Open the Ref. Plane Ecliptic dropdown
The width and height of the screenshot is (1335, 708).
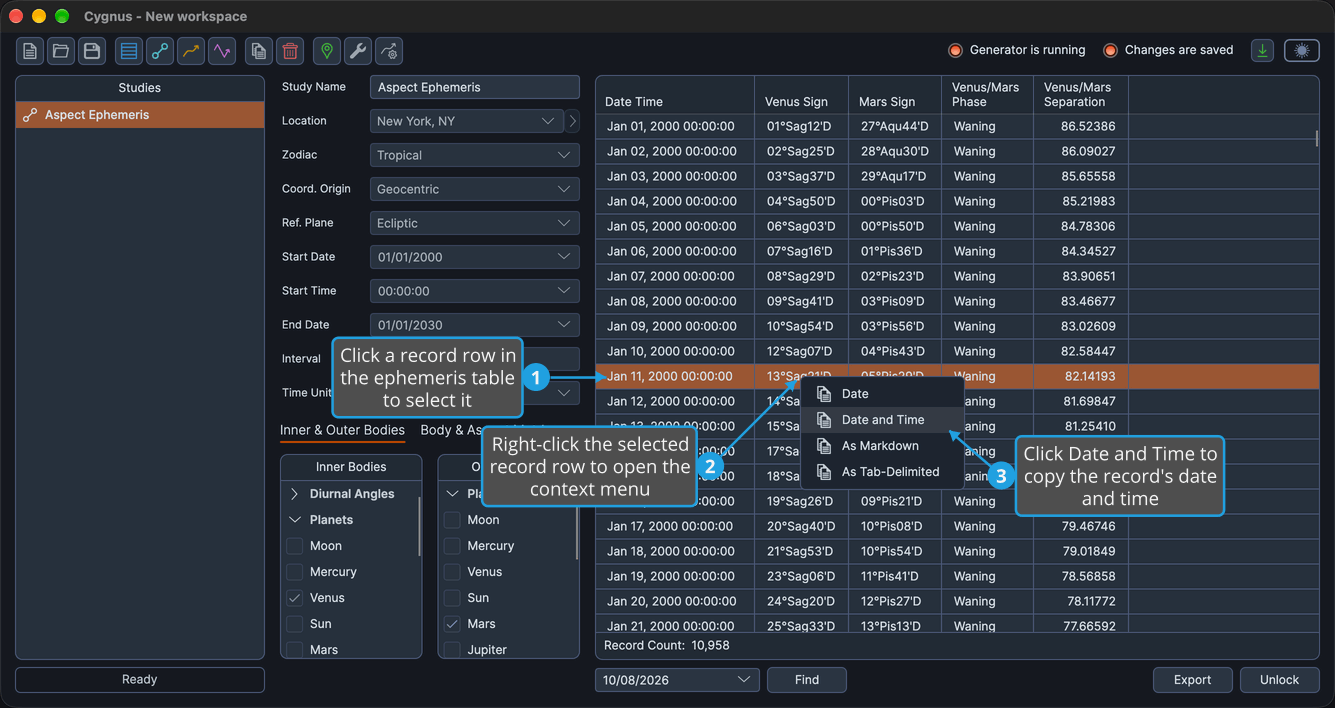(474, 223)
